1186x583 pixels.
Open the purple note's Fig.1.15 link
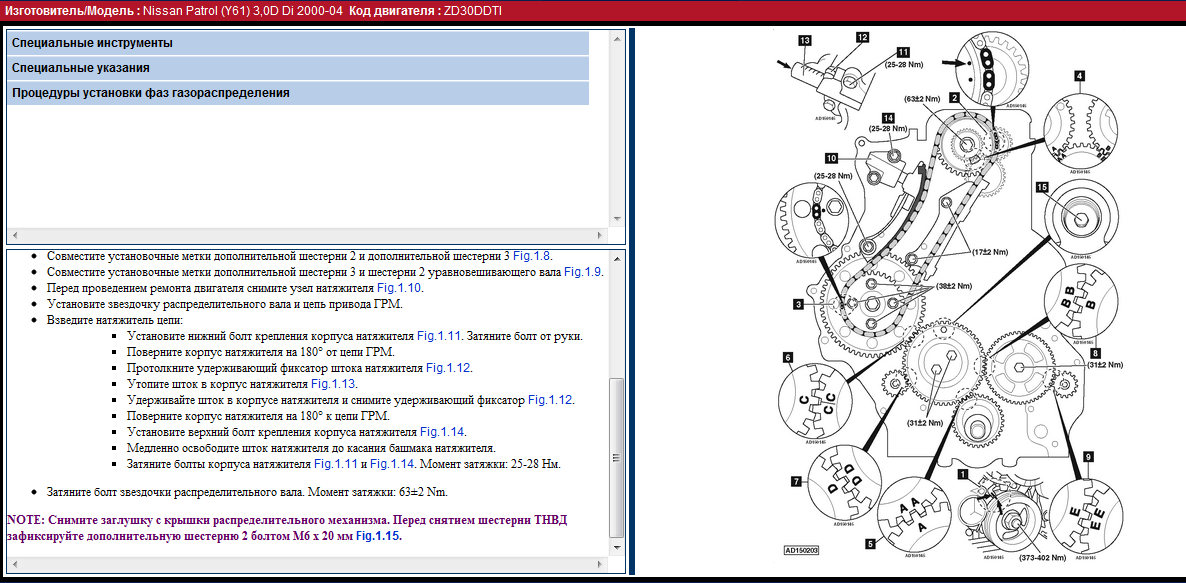(380, 537)
